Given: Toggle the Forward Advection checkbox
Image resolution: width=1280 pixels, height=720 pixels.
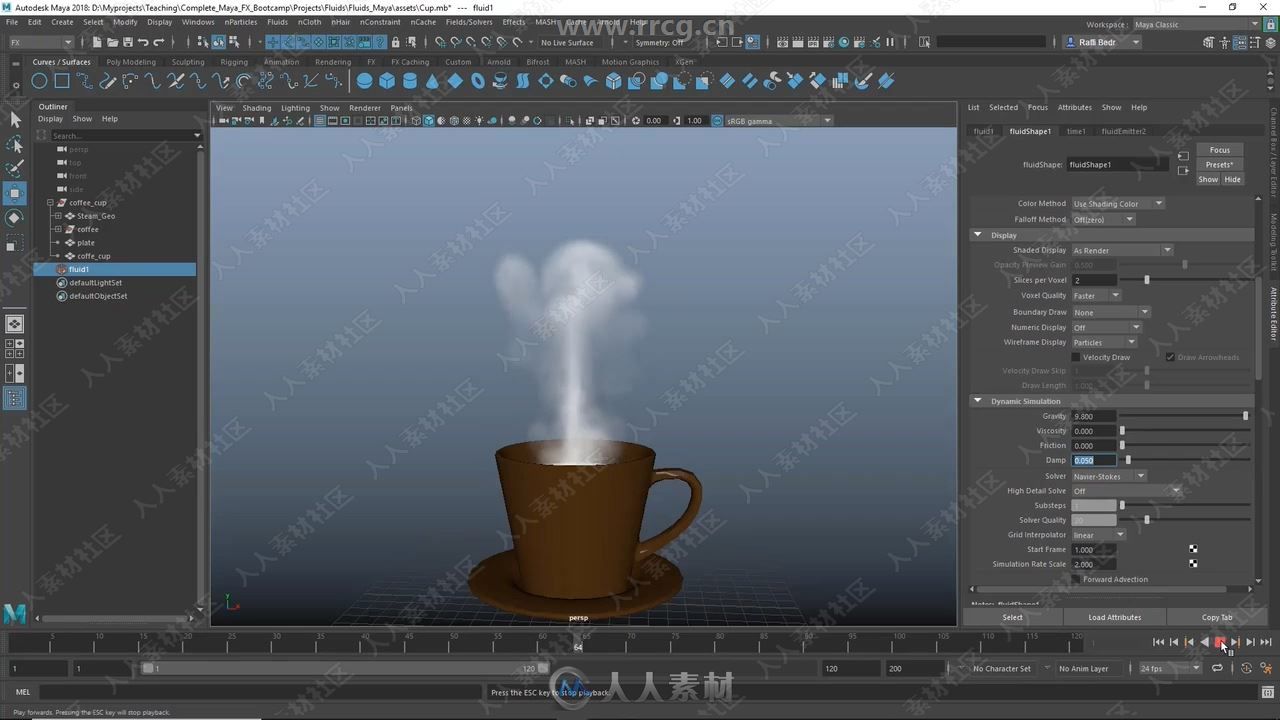Looking at the screenshot, I should tap(1076, 579).
